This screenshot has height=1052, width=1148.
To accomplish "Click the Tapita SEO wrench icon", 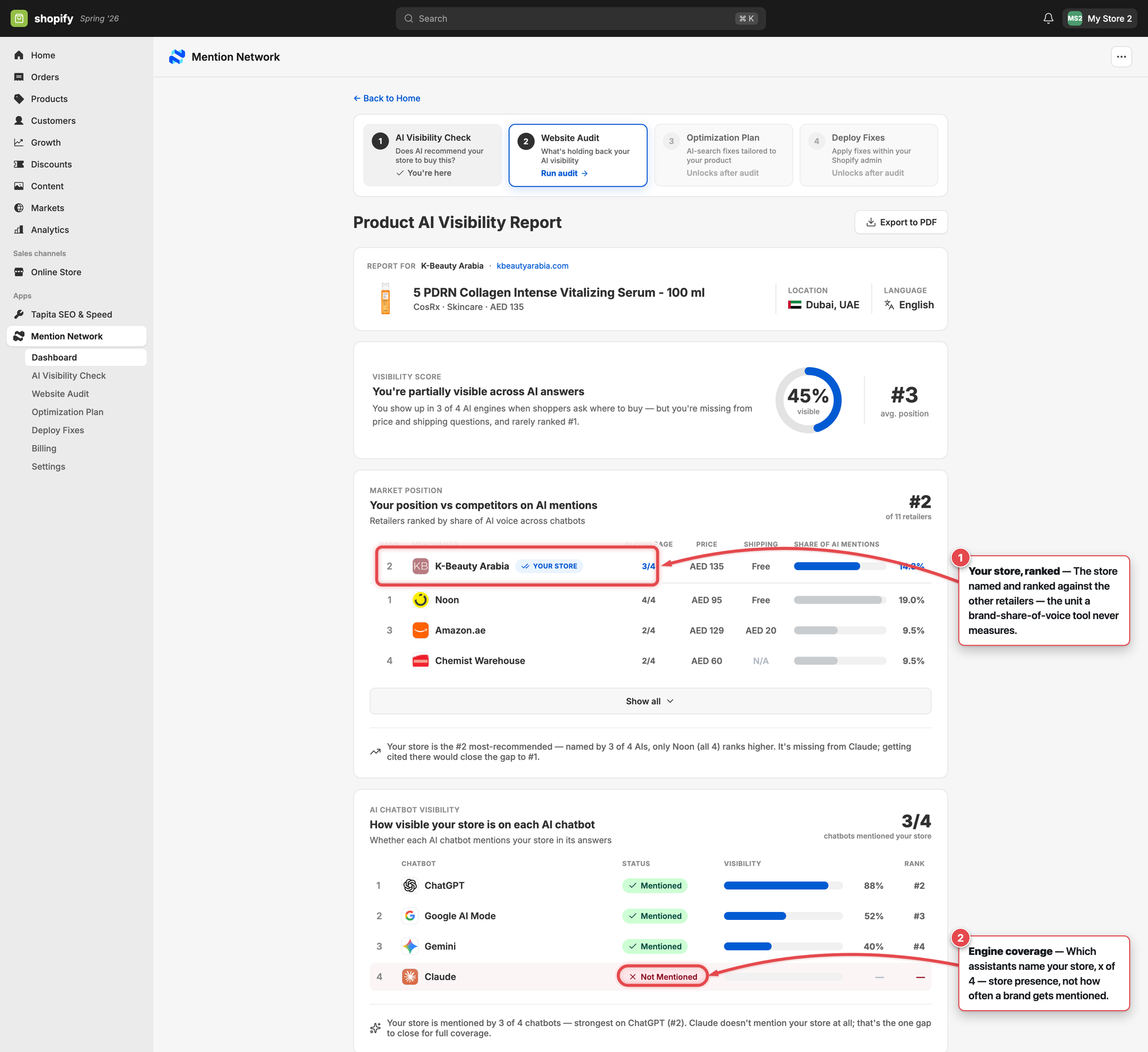I will pyautogui.click(x=19, y=314).
